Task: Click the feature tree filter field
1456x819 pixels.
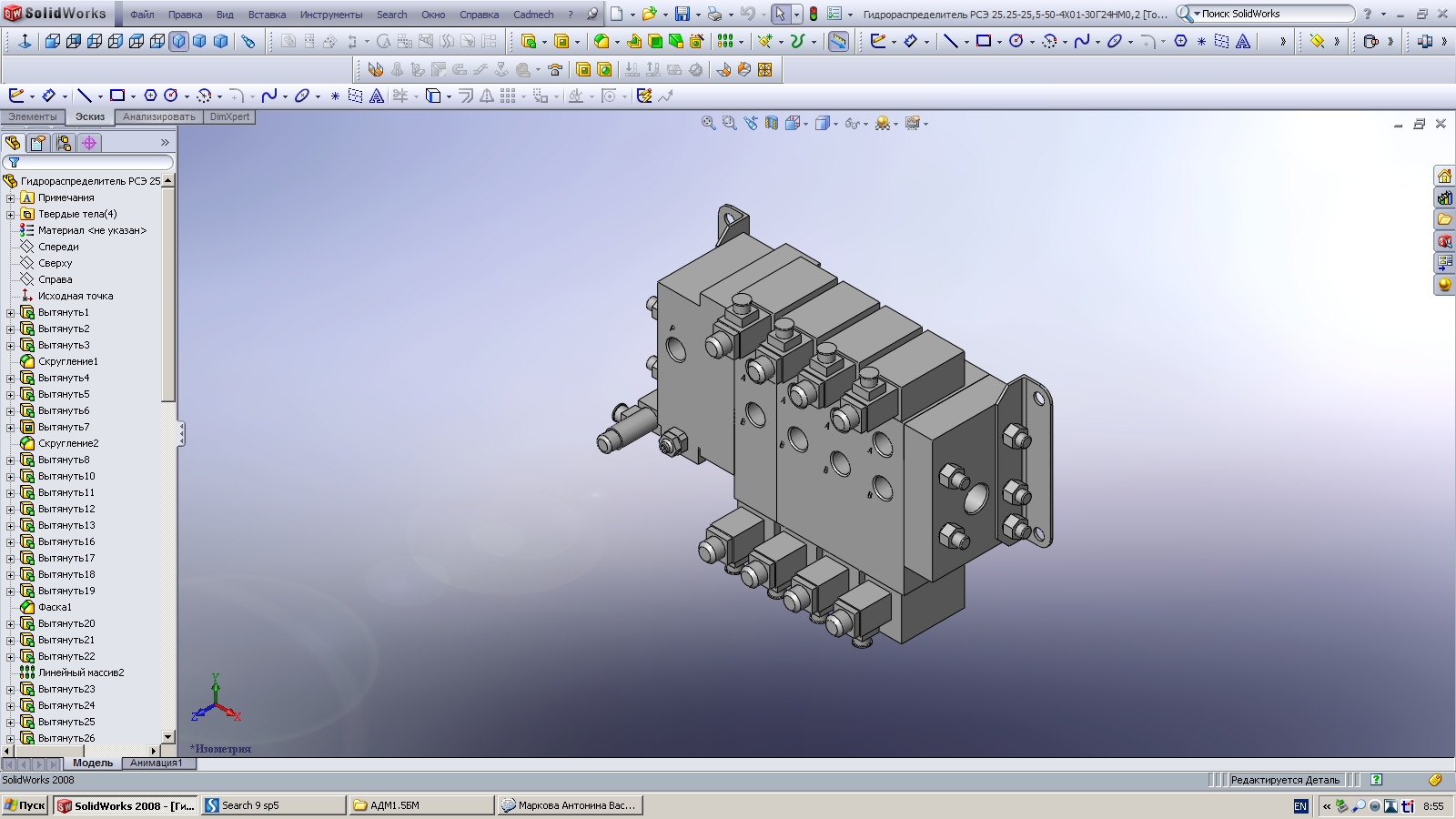Action: click(88, 162)
